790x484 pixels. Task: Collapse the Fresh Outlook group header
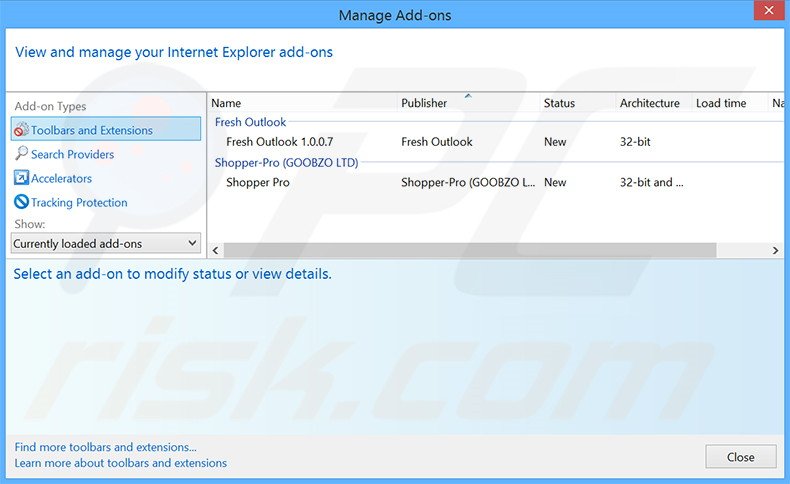point(250,122)
